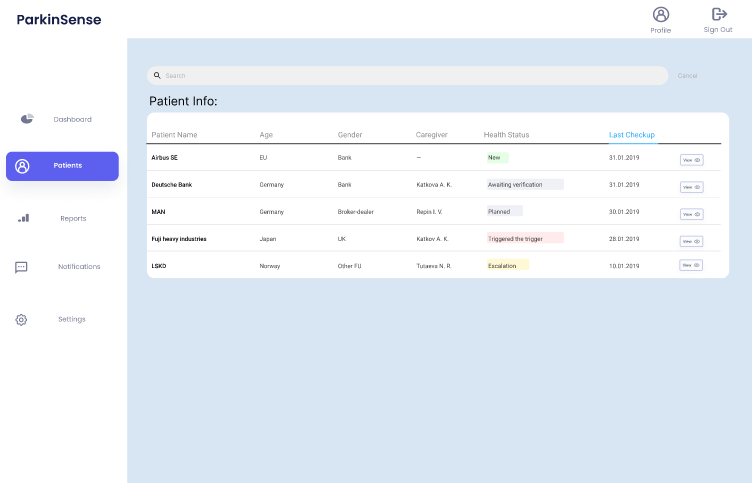Click the Settings gear icon
752x483 pixels.
(21, 320)
